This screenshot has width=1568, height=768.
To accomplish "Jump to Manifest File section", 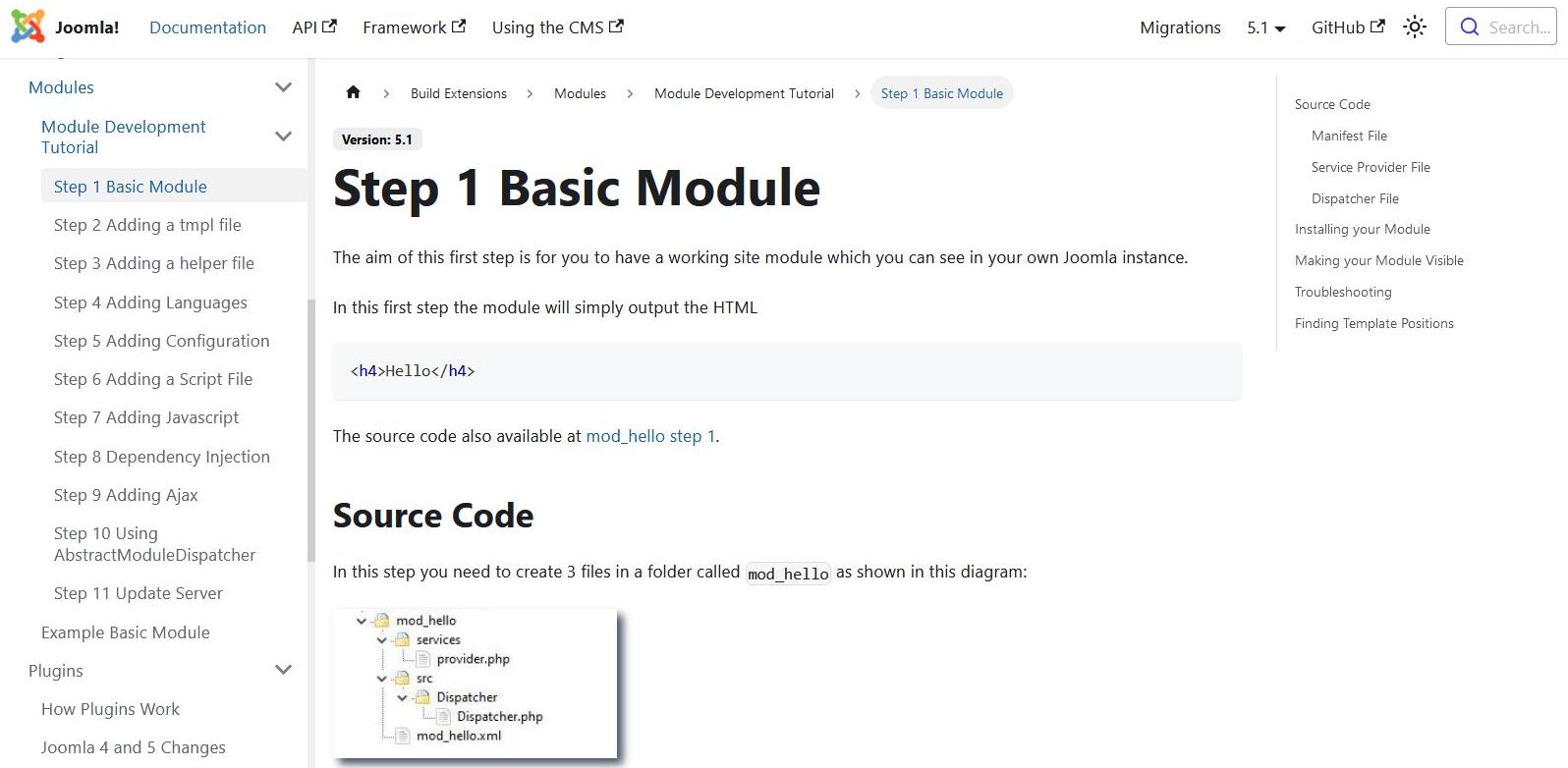I will [1349, 136].
